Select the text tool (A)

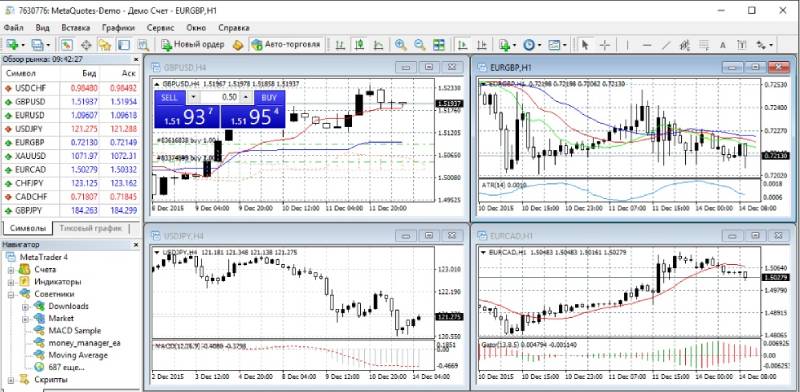[723, 45]
